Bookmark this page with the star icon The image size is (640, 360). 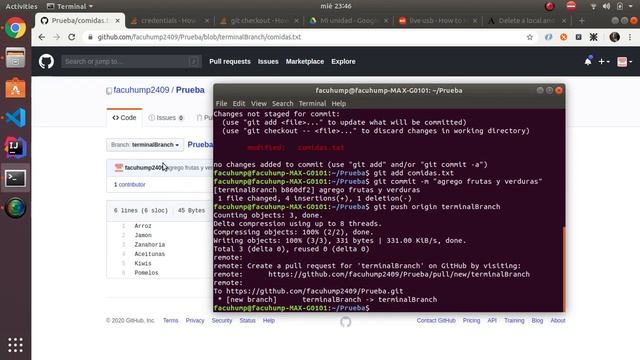click(x=530, y=37)
